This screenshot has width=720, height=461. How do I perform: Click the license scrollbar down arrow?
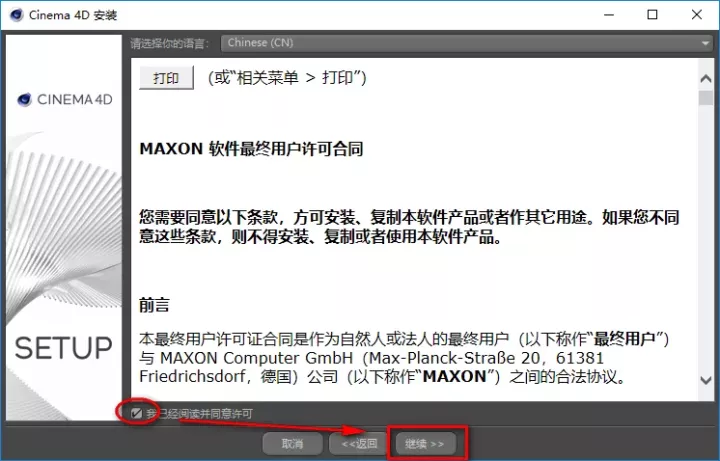[x=705, y=380]
